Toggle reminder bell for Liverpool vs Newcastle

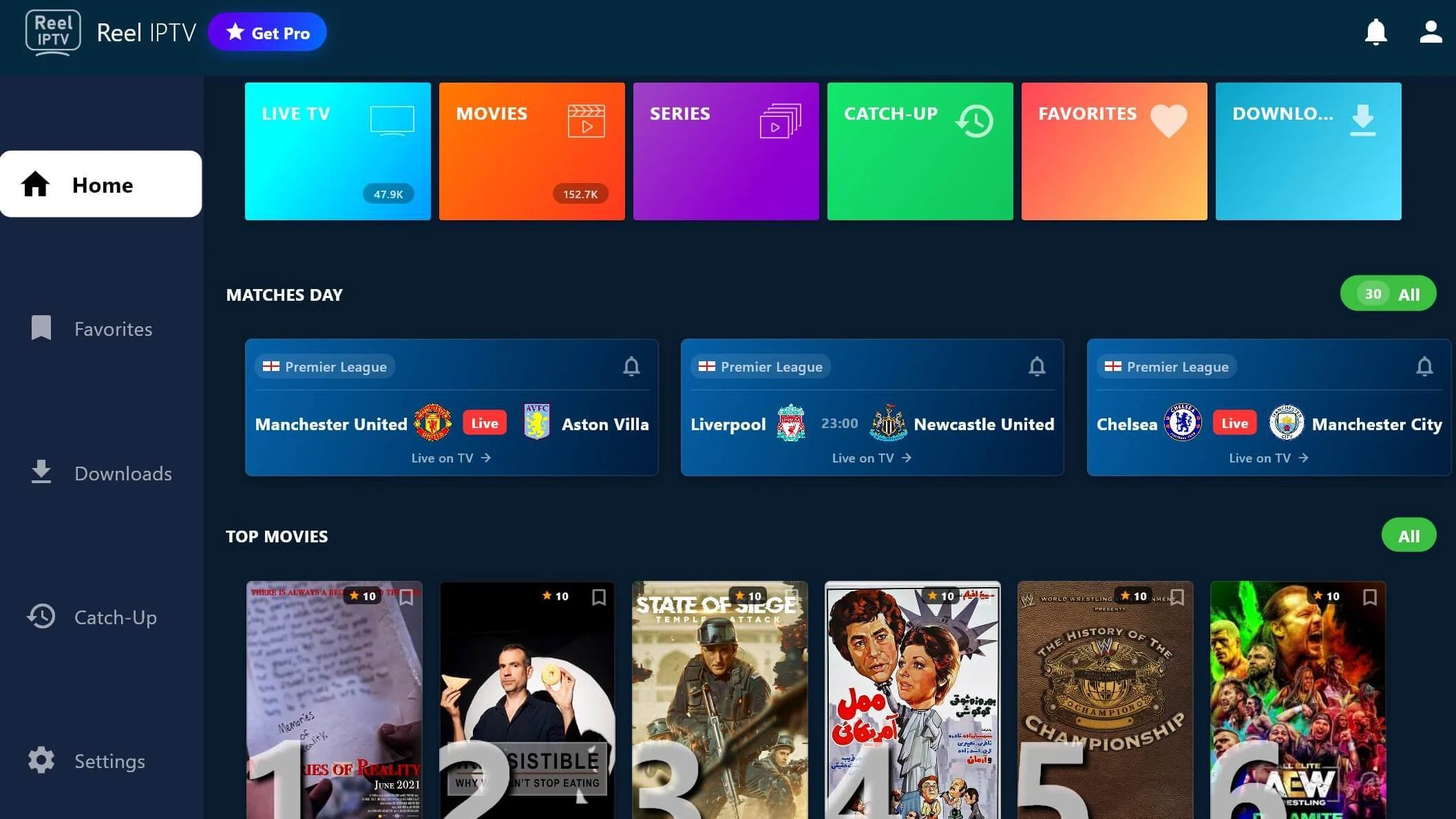point(1037,367)
